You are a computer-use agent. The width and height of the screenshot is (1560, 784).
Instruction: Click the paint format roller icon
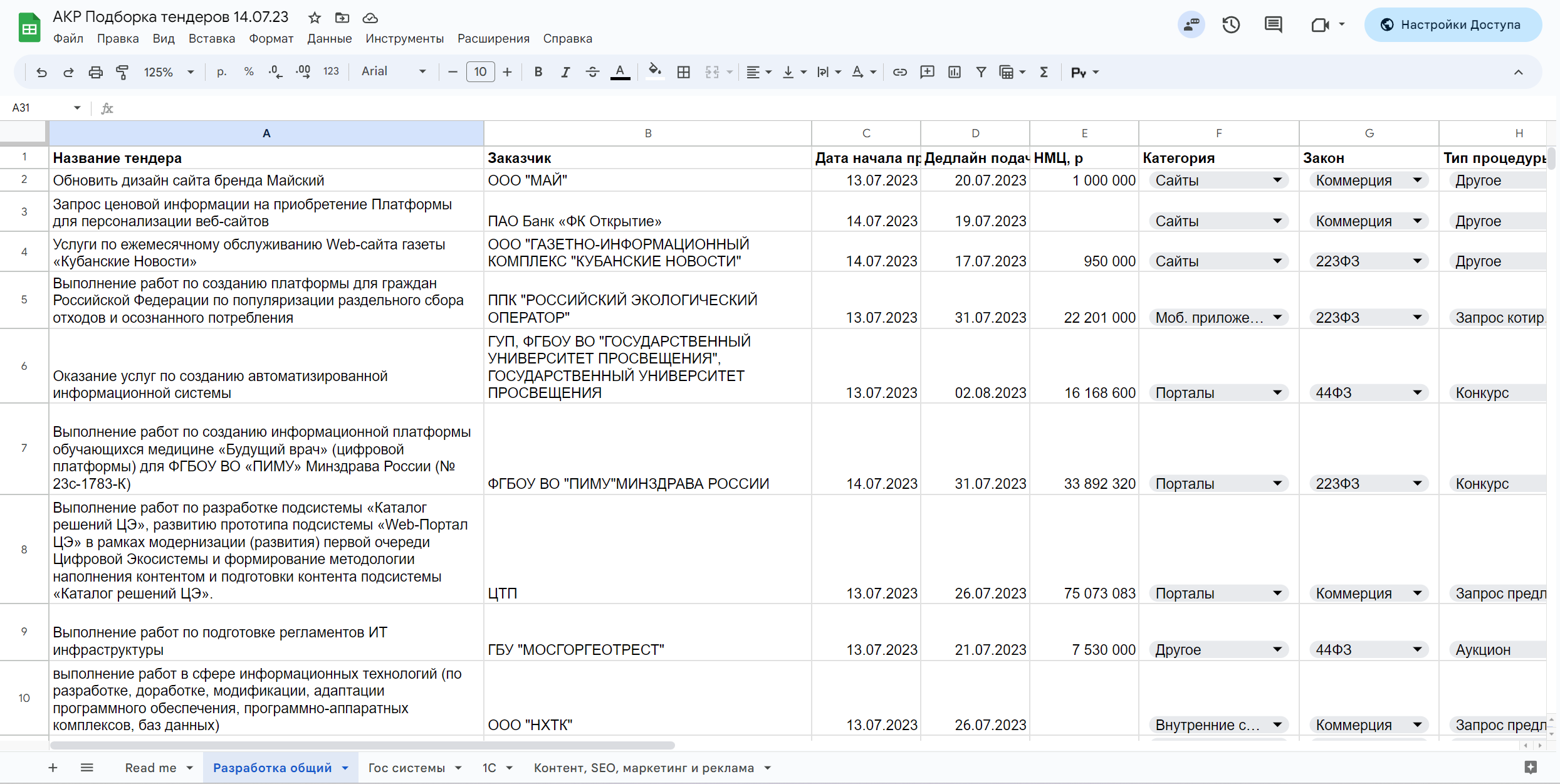click(x=122, y=72)
